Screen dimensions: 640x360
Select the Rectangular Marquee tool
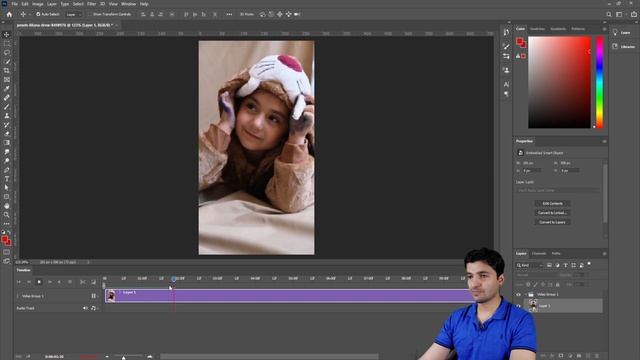(7, 43)
